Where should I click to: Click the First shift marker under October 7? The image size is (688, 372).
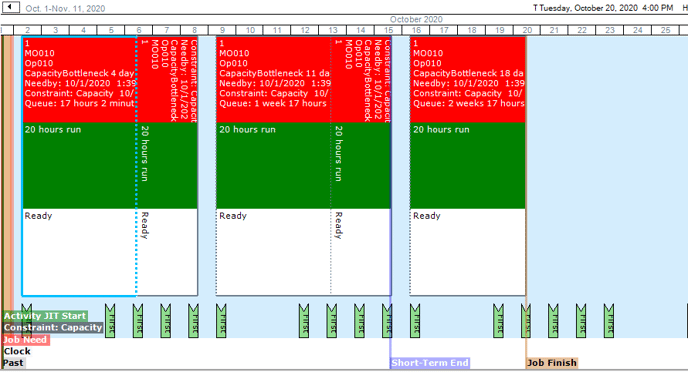tap(165, 321)
